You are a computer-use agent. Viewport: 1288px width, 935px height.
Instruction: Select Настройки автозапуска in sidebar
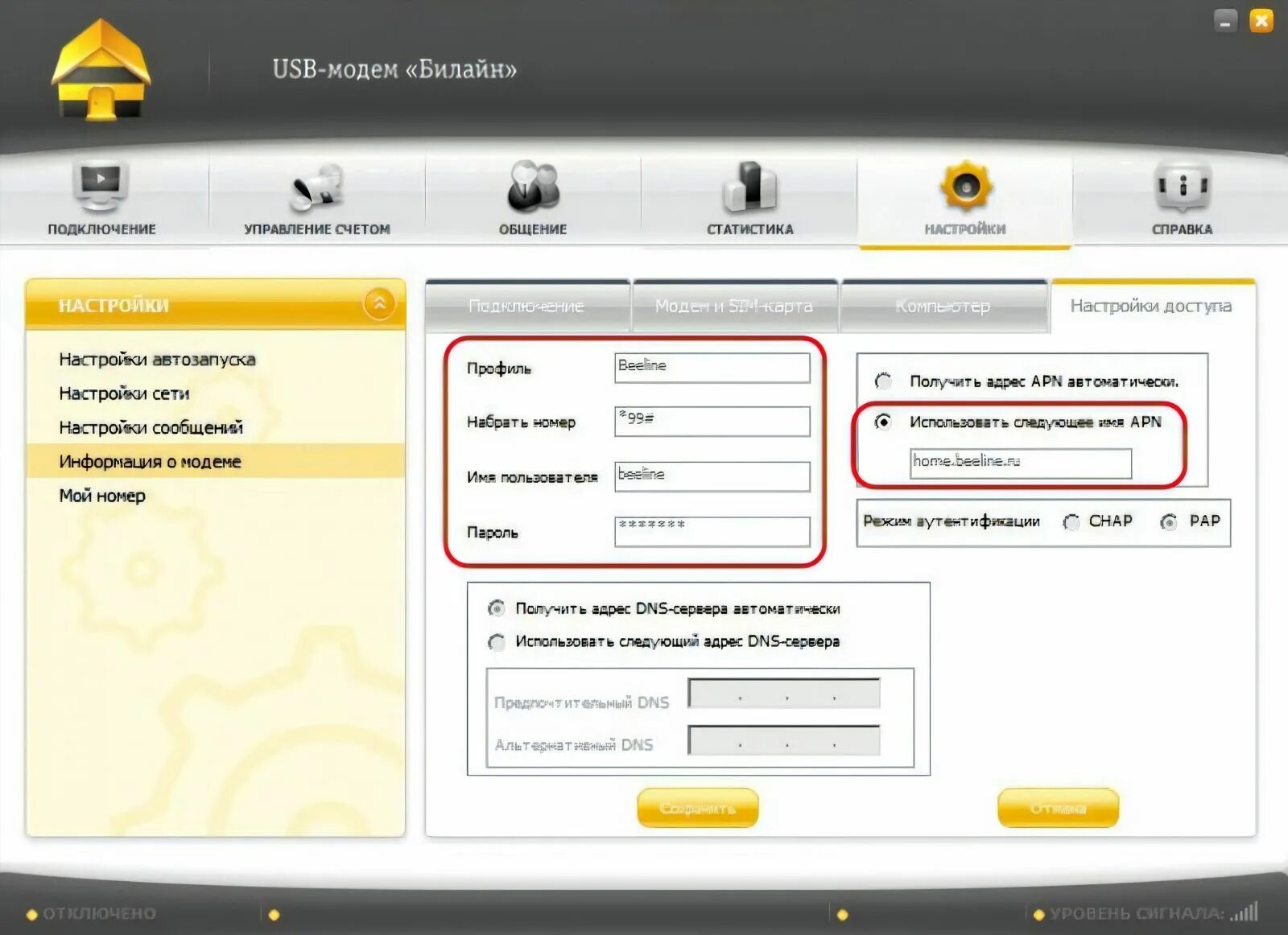click(x=157, y=359)
